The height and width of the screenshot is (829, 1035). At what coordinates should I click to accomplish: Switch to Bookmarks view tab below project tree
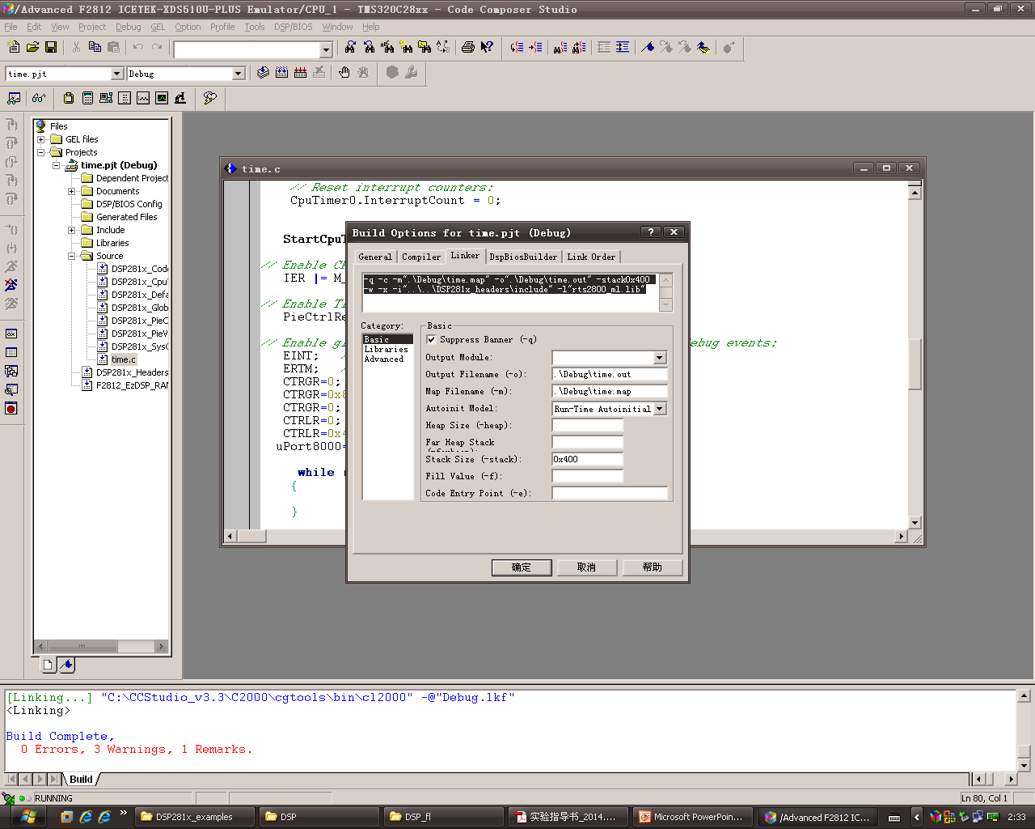tap(67, 665)
